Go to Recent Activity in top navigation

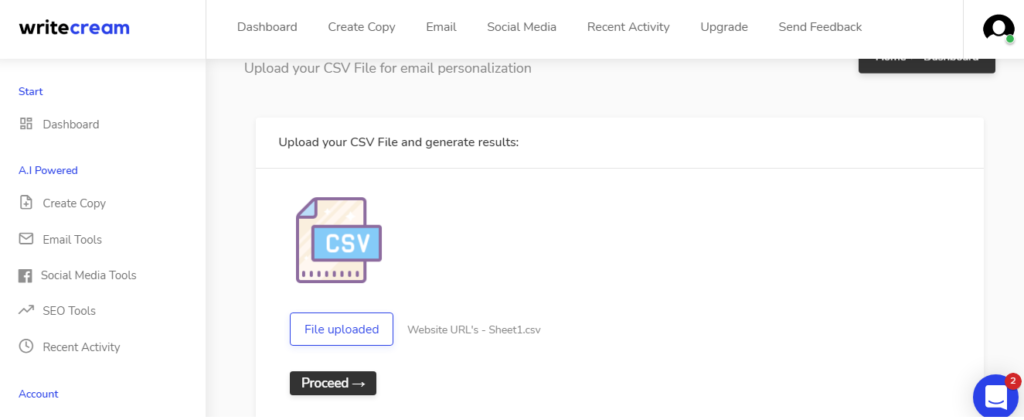click(628, 27)
